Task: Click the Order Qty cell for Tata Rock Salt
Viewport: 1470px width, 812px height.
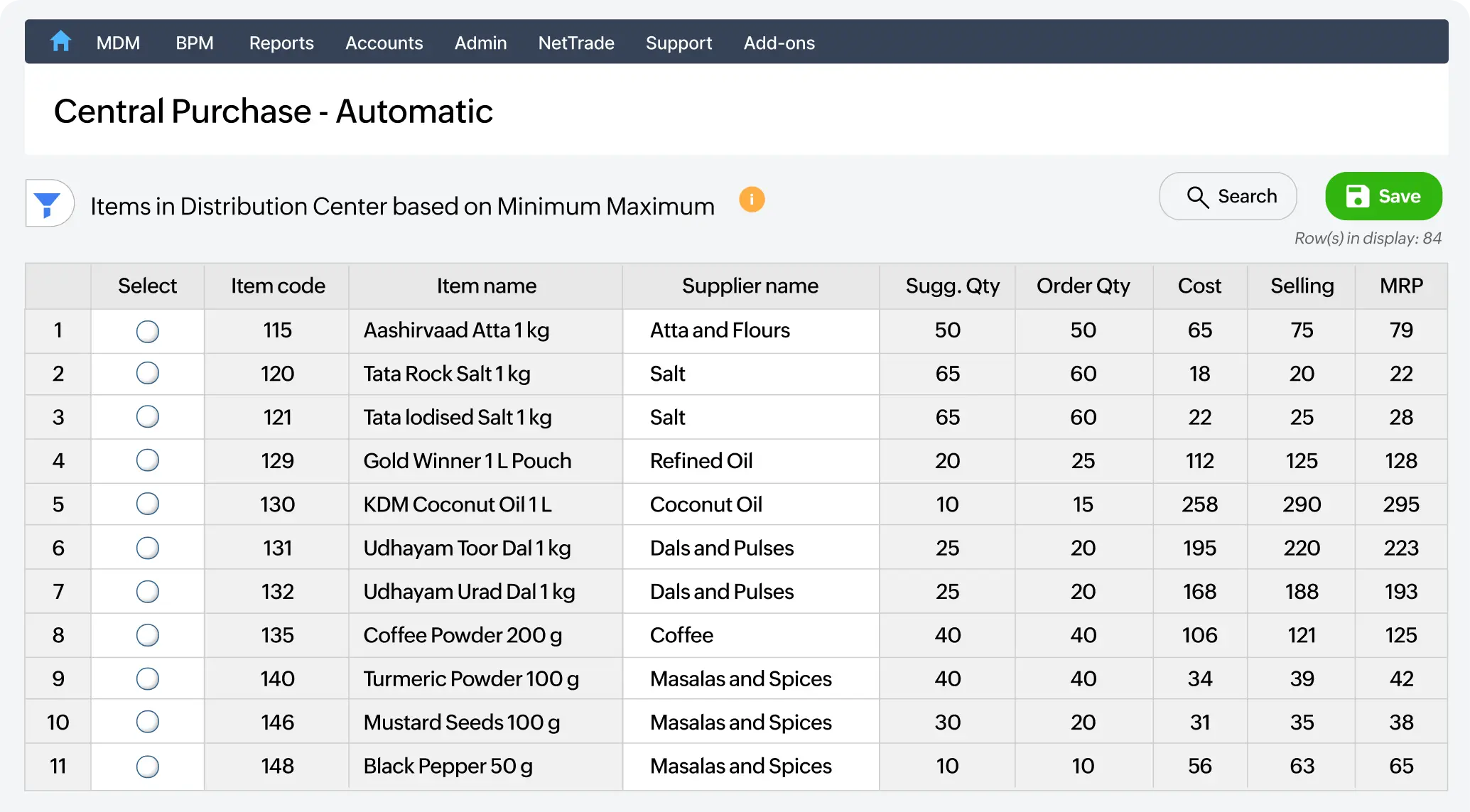Action: 1083,374
